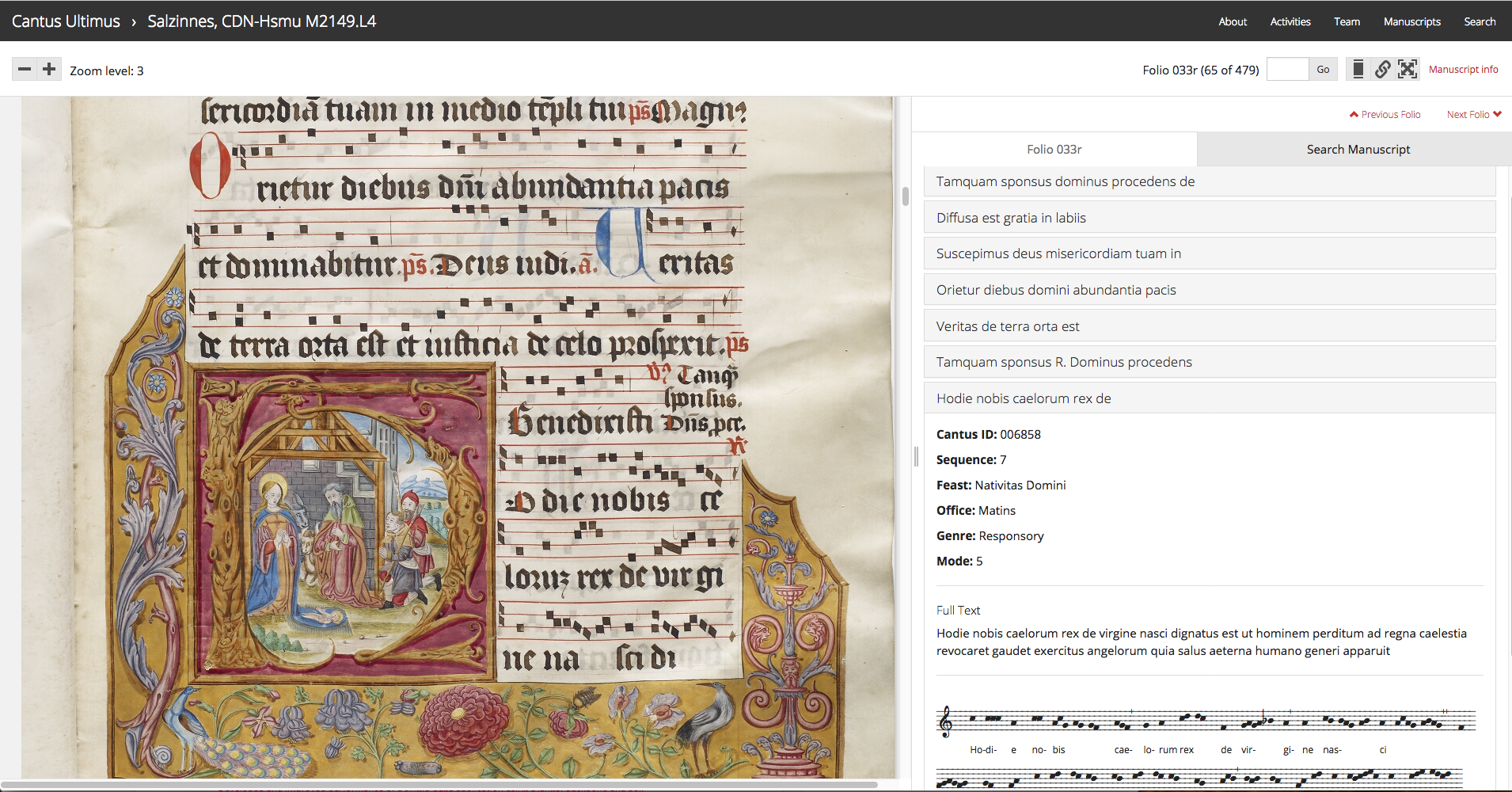Click the treble clef in music notation
Viewport: 1512px width, 792px height.
pos(945,722)
